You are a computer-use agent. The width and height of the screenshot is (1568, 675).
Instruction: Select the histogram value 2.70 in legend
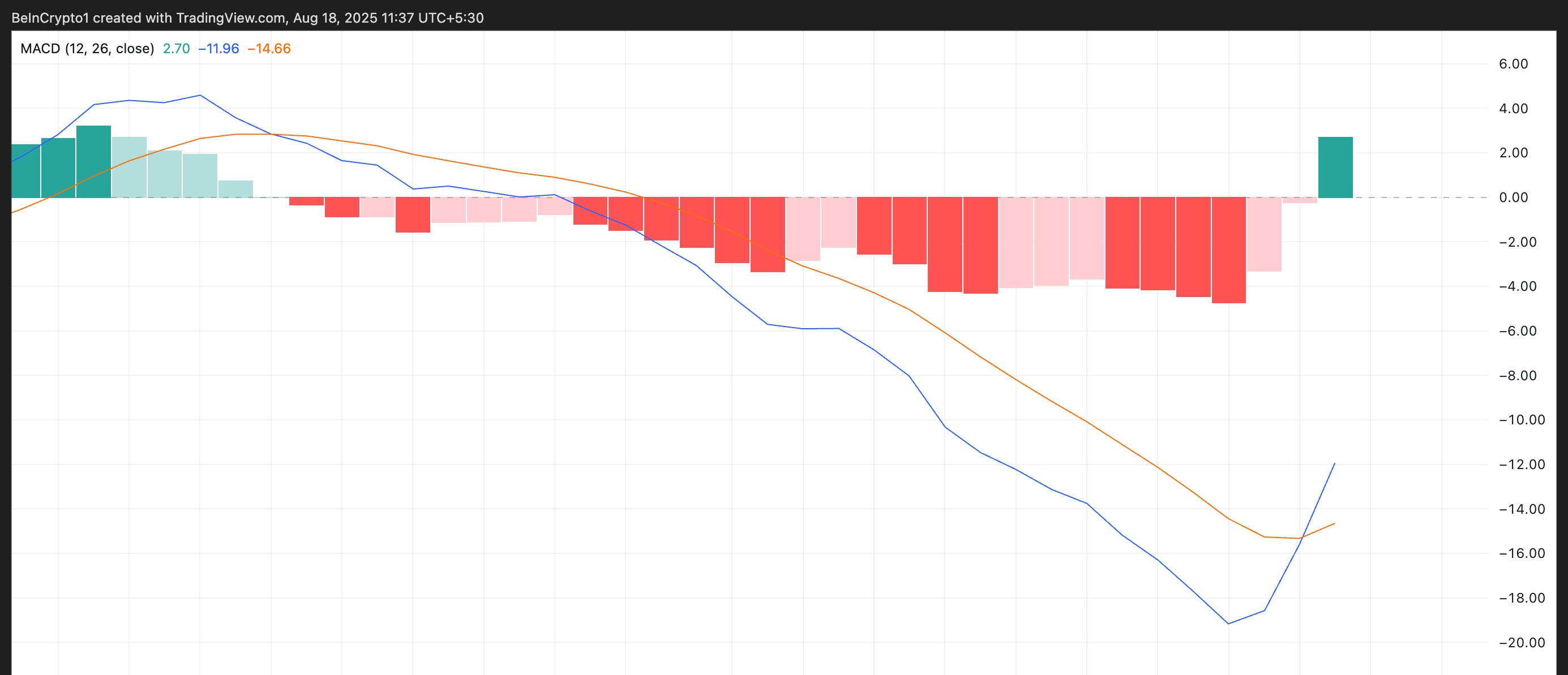(177, 49)
